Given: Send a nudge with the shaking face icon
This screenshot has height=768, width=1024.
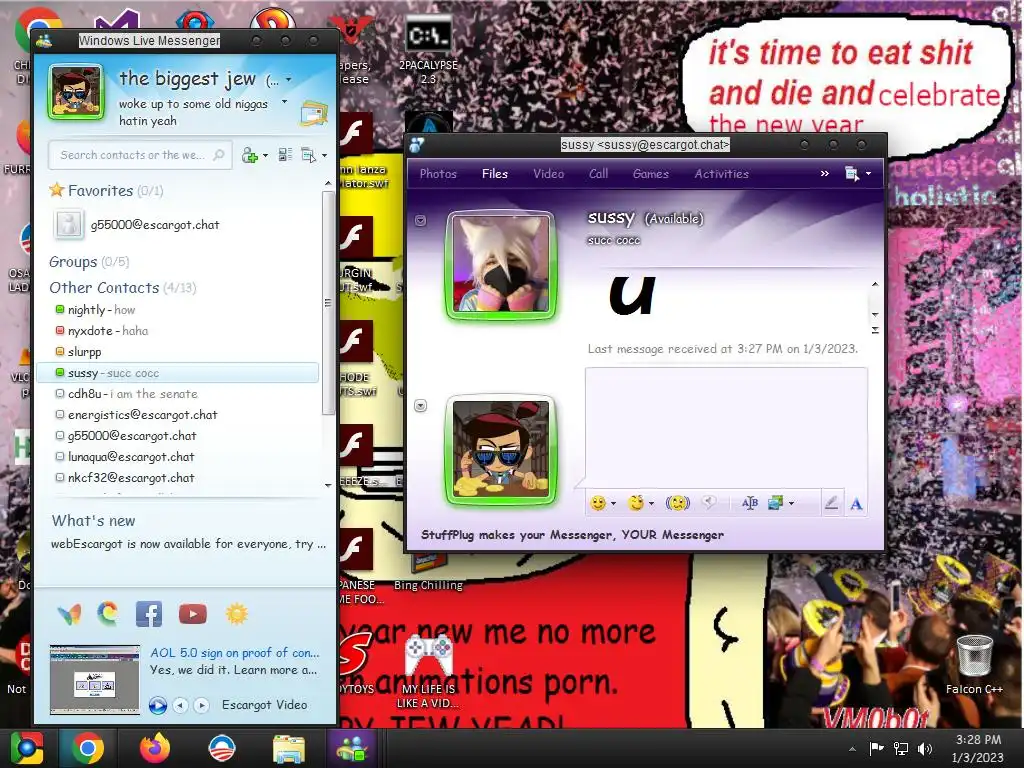Looking at the screenshot, I should tap(678, 503).
